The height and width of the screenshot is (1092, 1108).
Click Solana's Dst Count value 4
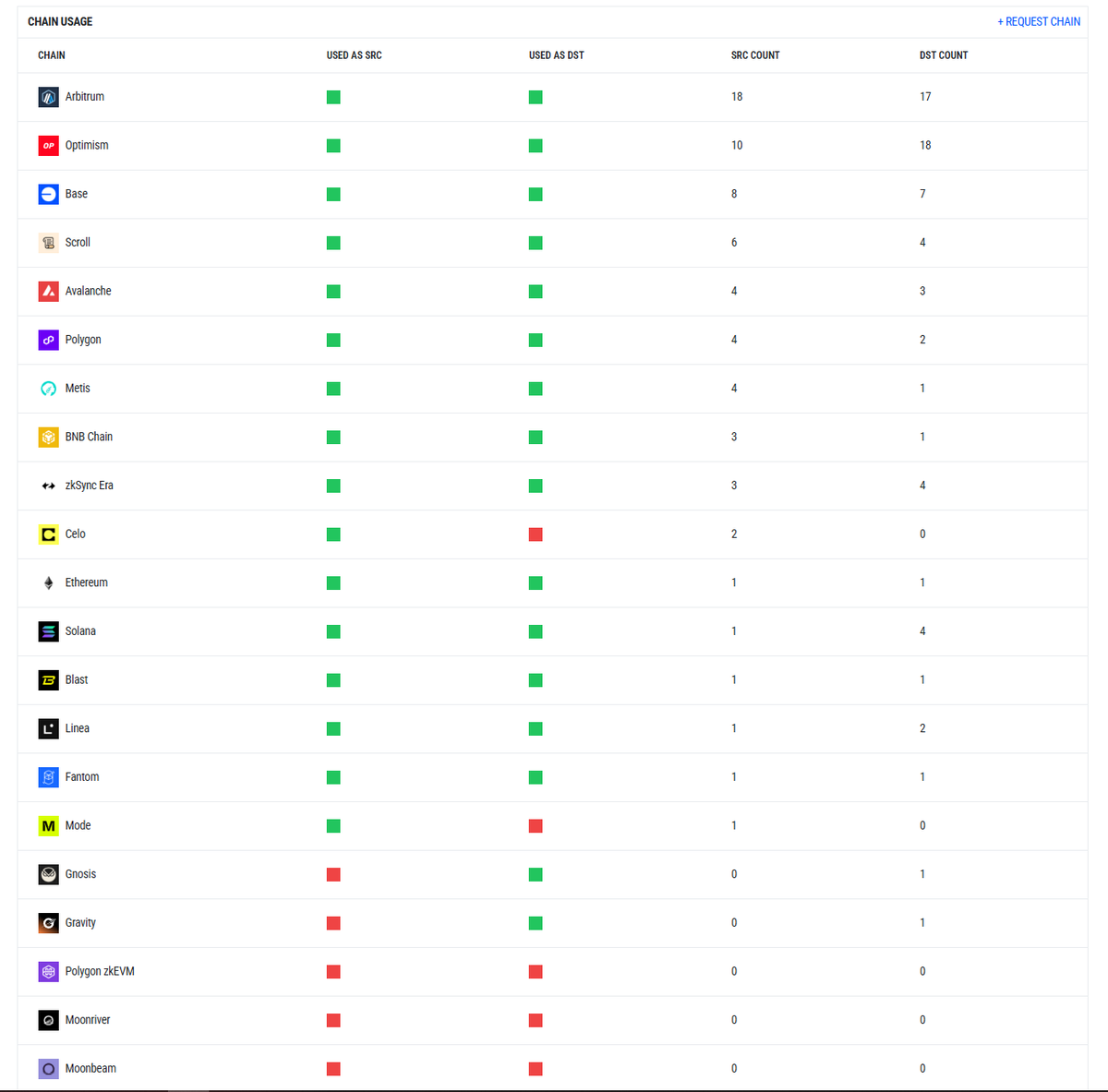pos(922,631)
